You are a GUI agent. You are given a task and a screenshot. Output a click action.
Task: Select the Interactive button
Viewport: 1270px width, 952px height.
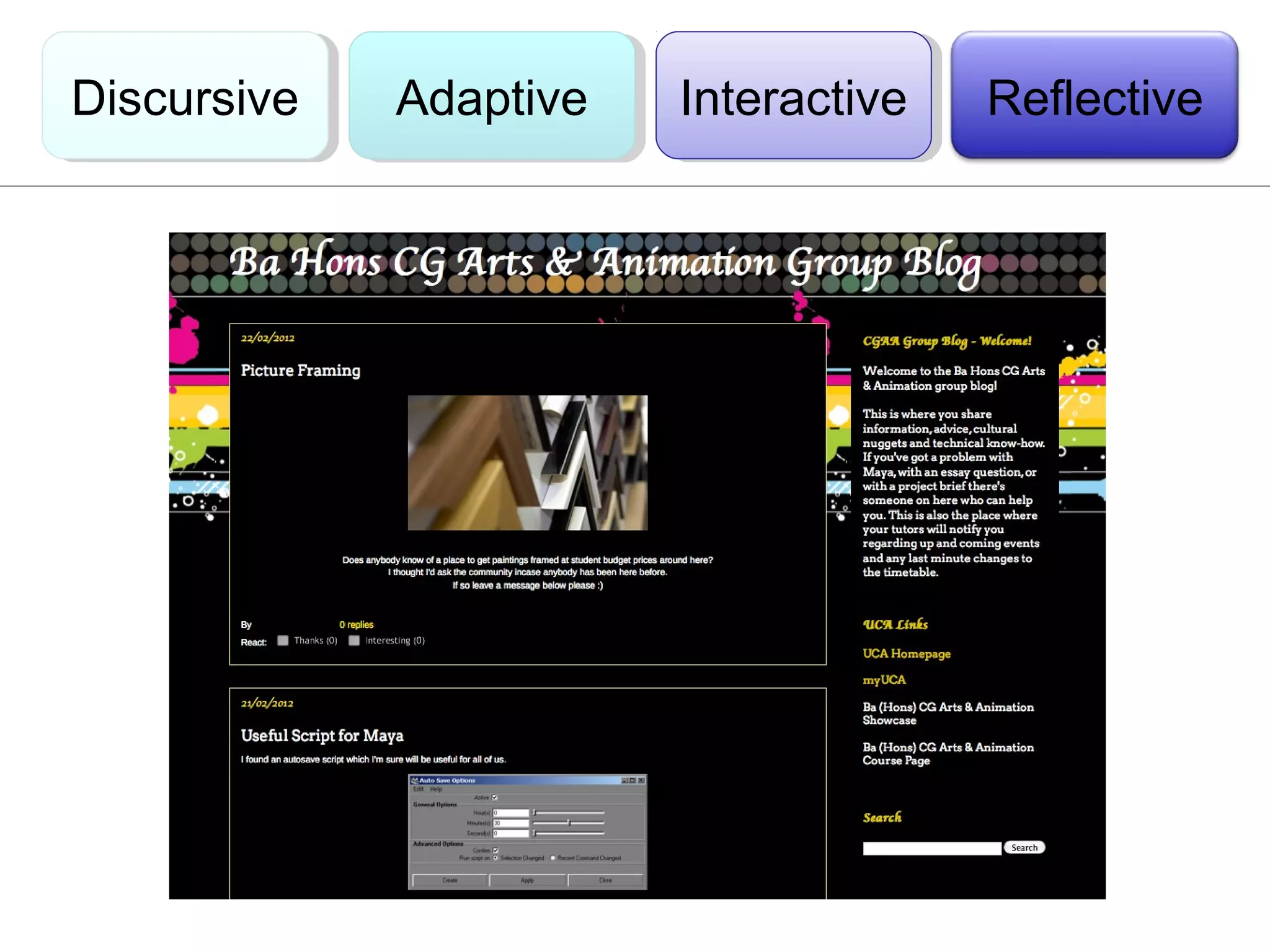(x=794, y=96)
